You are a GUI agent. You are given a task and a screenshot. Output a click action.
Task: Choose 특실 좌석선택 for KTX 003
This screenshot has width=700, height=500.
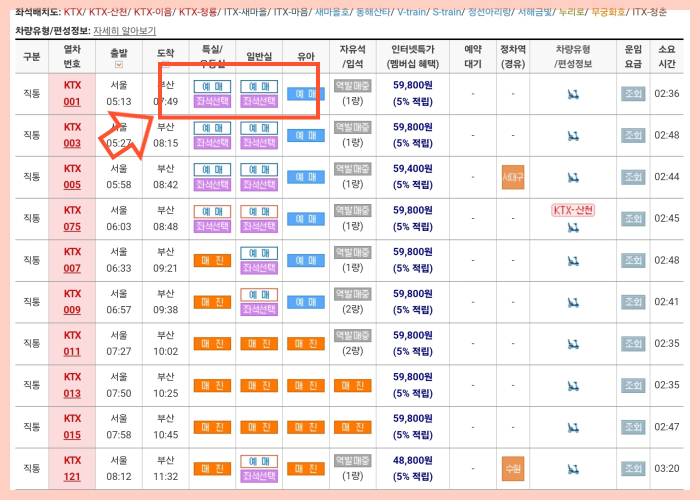pyautogui.click(x=212, y=143)
